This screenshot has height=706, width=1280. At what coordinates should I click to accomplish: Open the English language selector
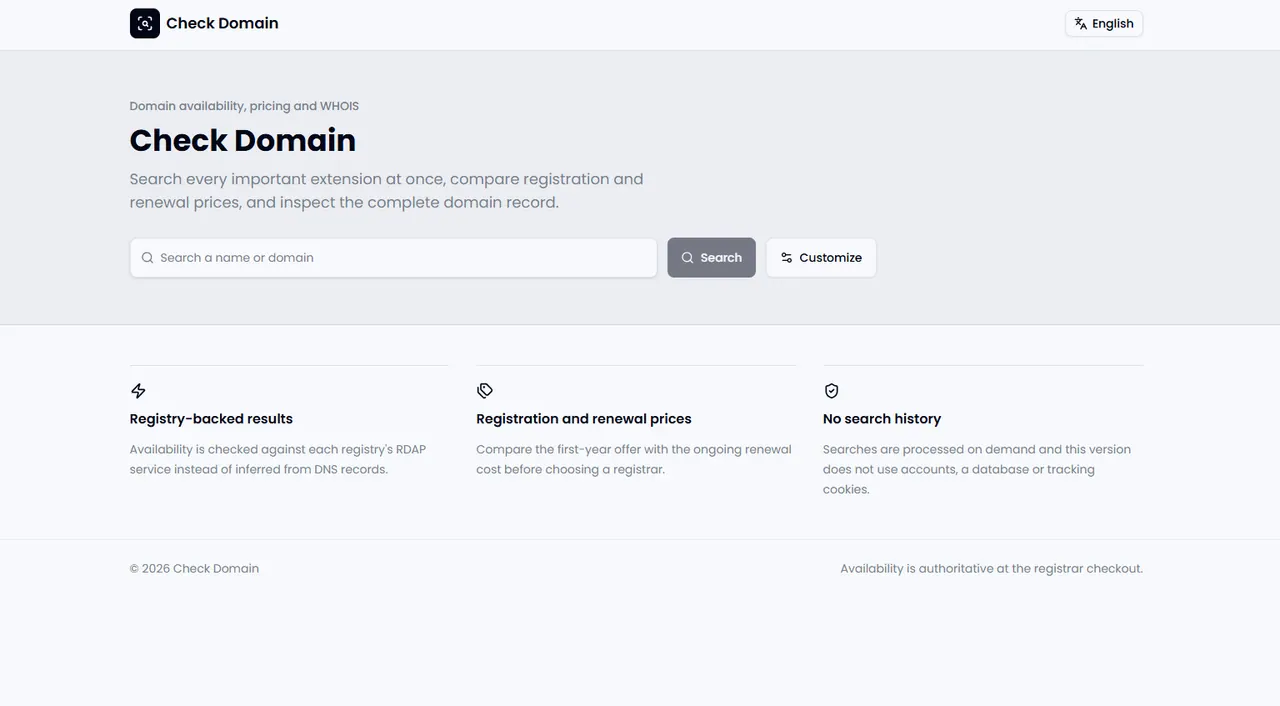coord(1104,24)
